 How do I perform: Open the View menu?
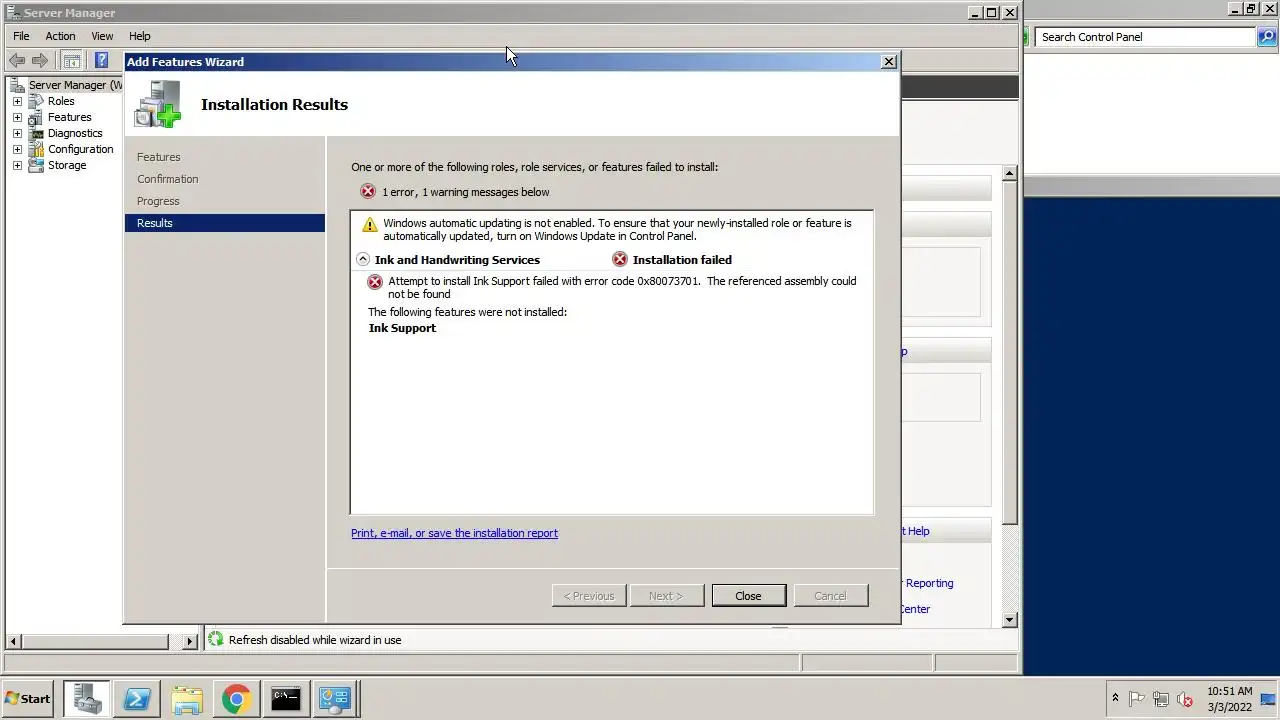pos(102,36)
